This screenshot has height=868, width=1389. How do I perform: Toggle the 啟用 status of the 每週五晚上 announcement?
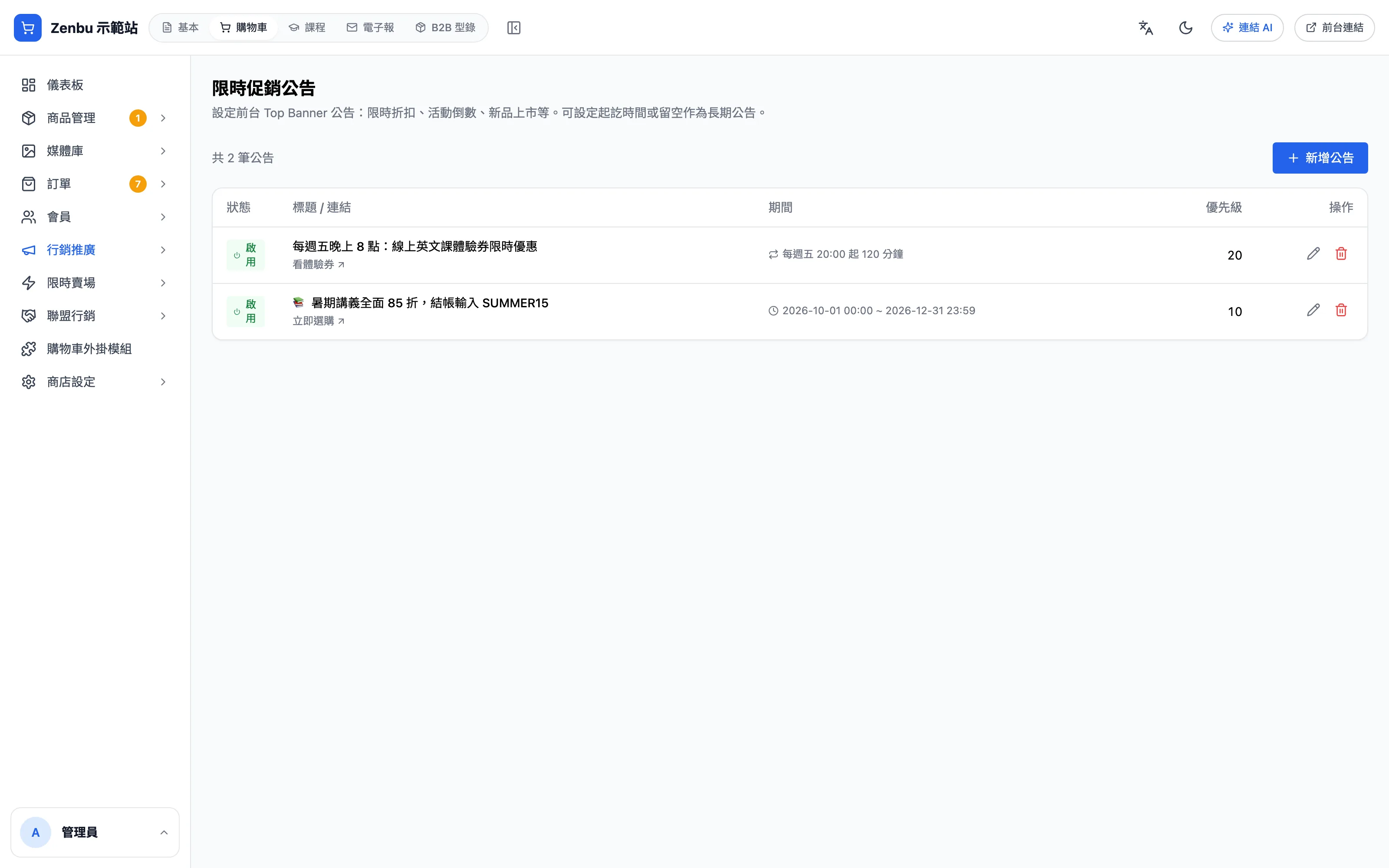pyautogui.click(x=246, y=255)
